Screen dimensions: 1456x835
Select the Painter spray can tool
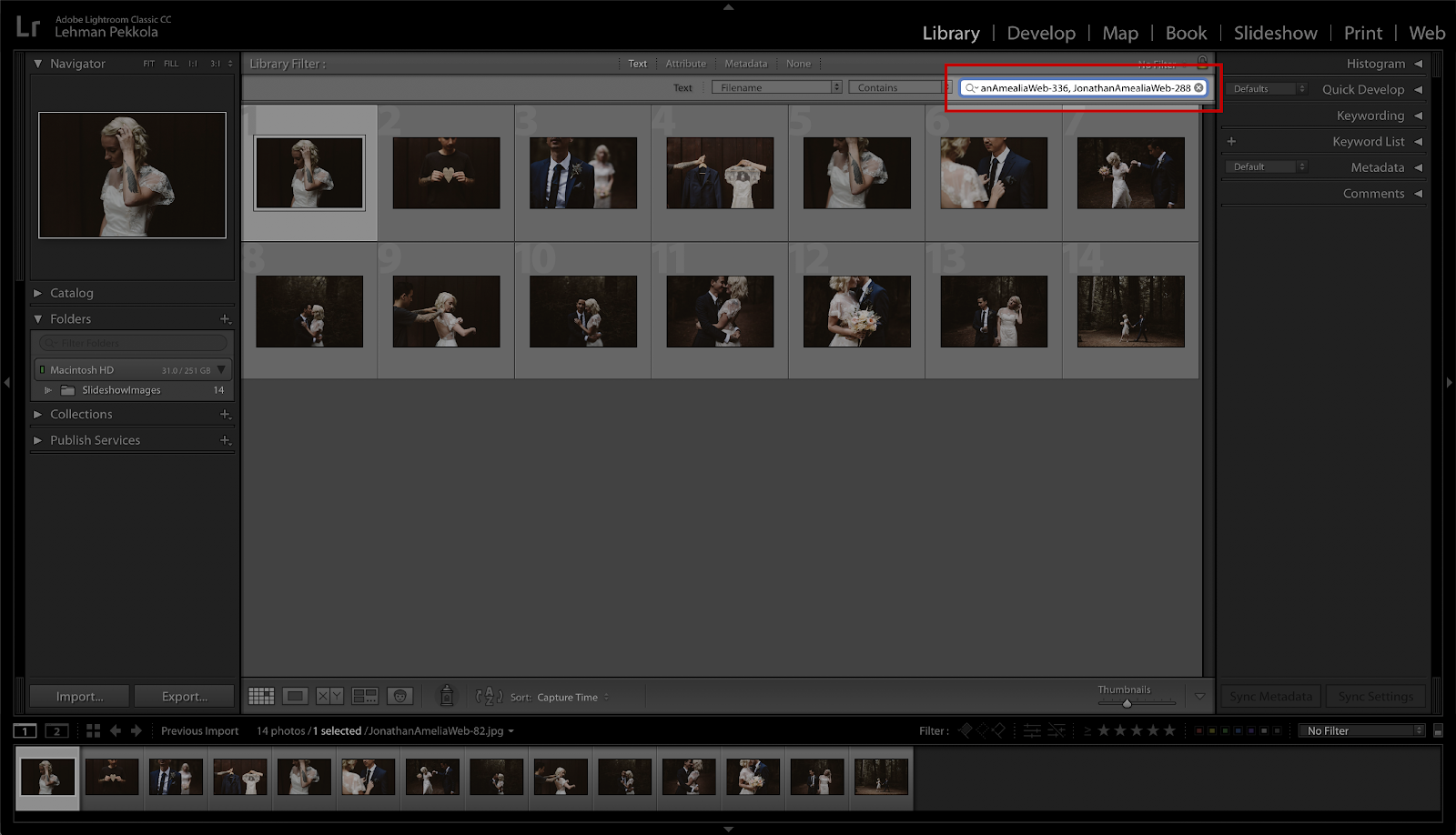[447, 696]
